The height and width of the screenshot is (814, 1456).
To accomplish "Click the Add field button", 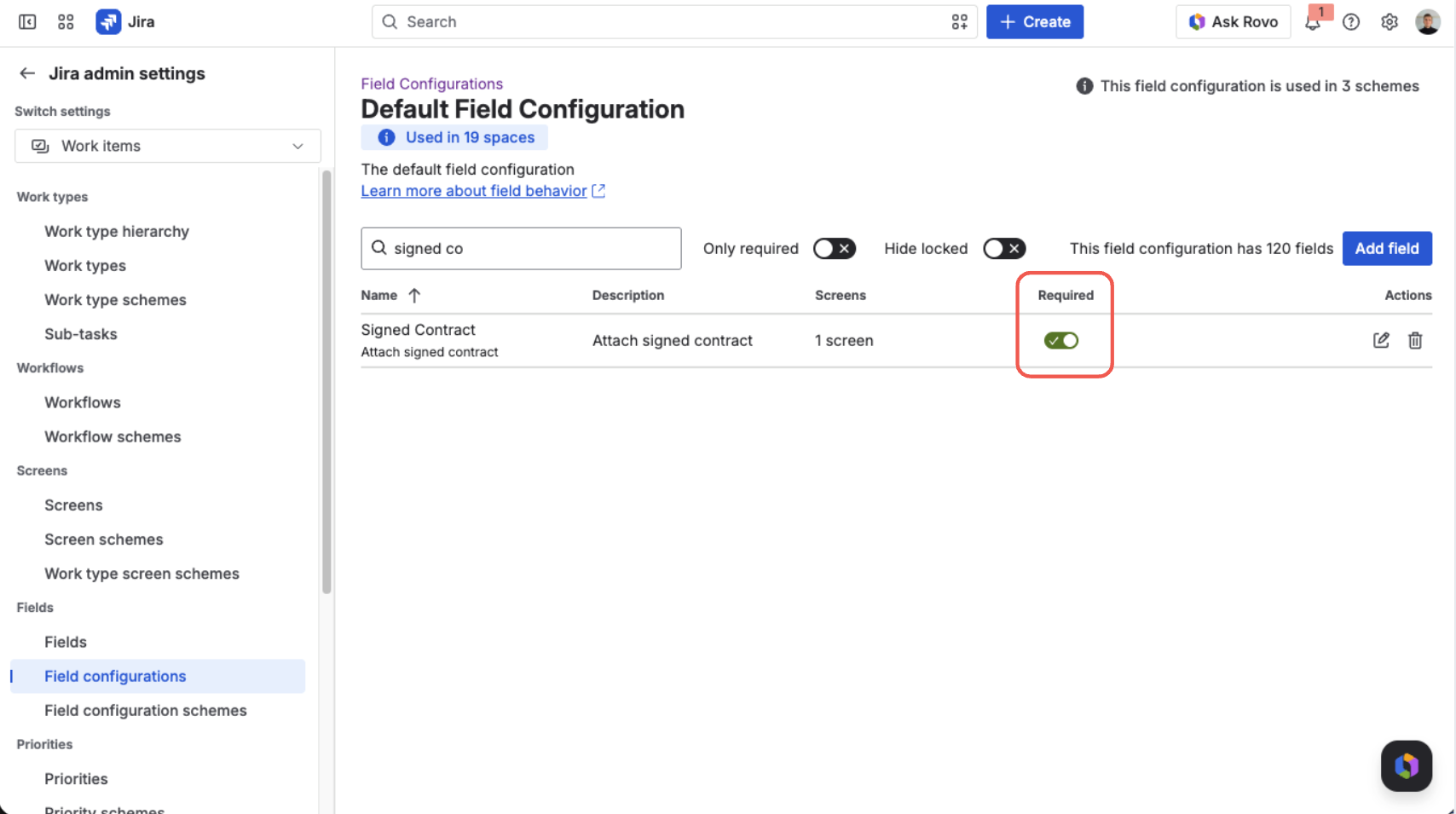I will tap(1387, 249).
